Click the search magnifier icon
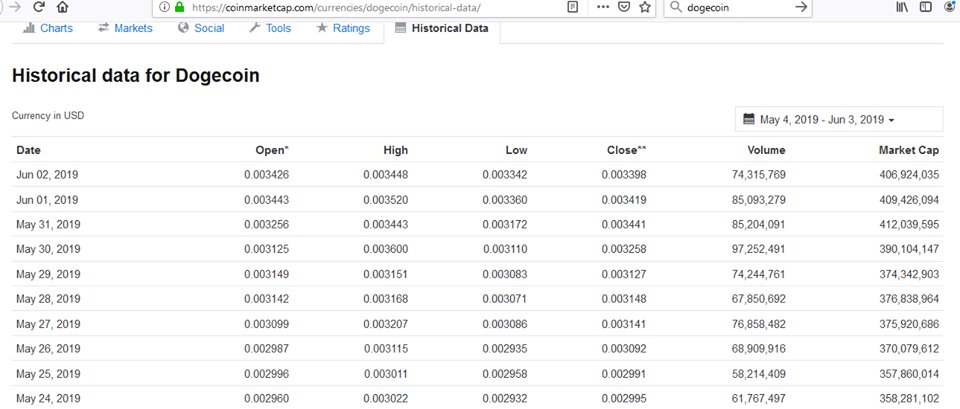Screen dimensions: 960x409 coord(677,7)
